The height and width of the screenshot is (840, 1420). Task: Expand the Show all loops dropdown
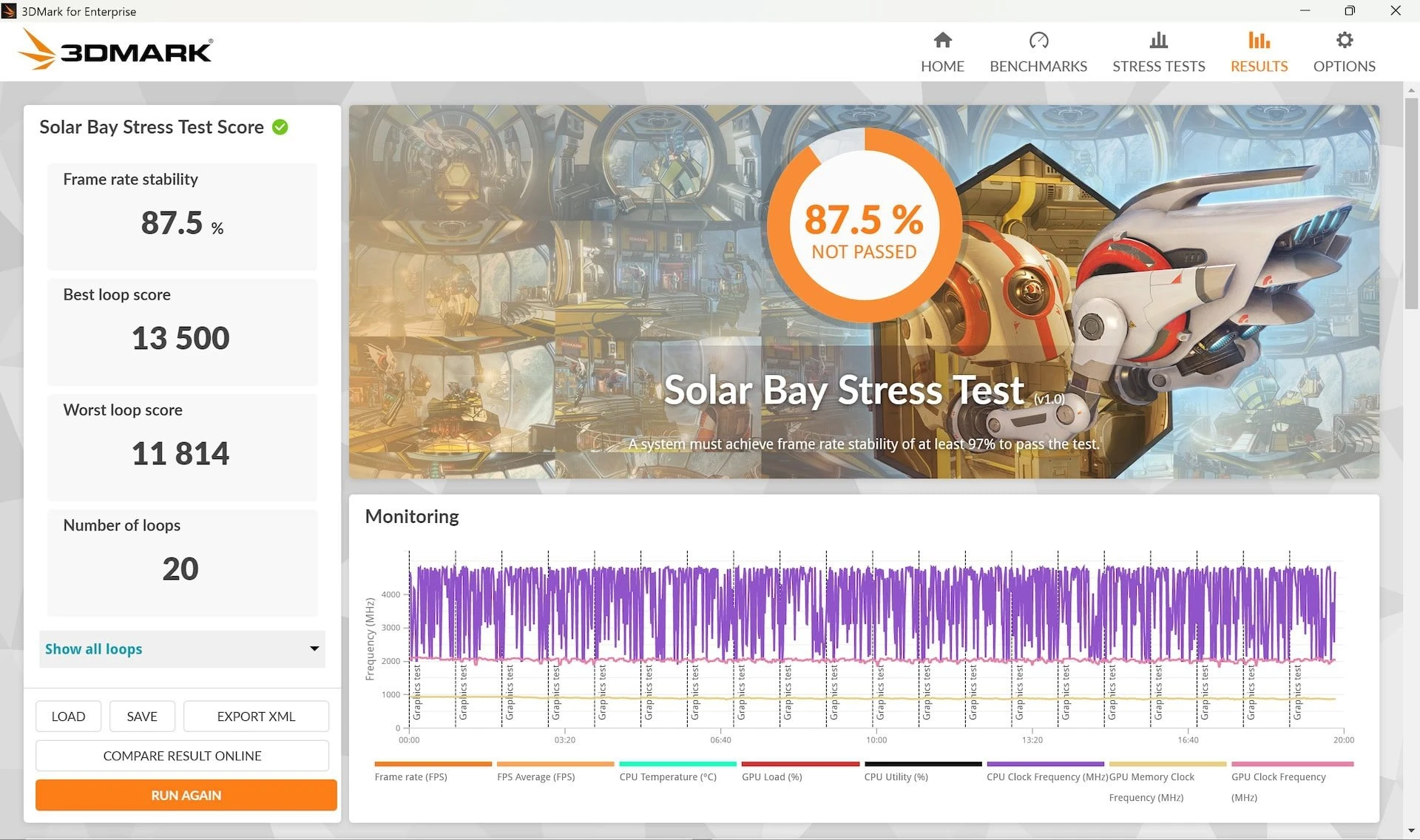coord(182,649)
